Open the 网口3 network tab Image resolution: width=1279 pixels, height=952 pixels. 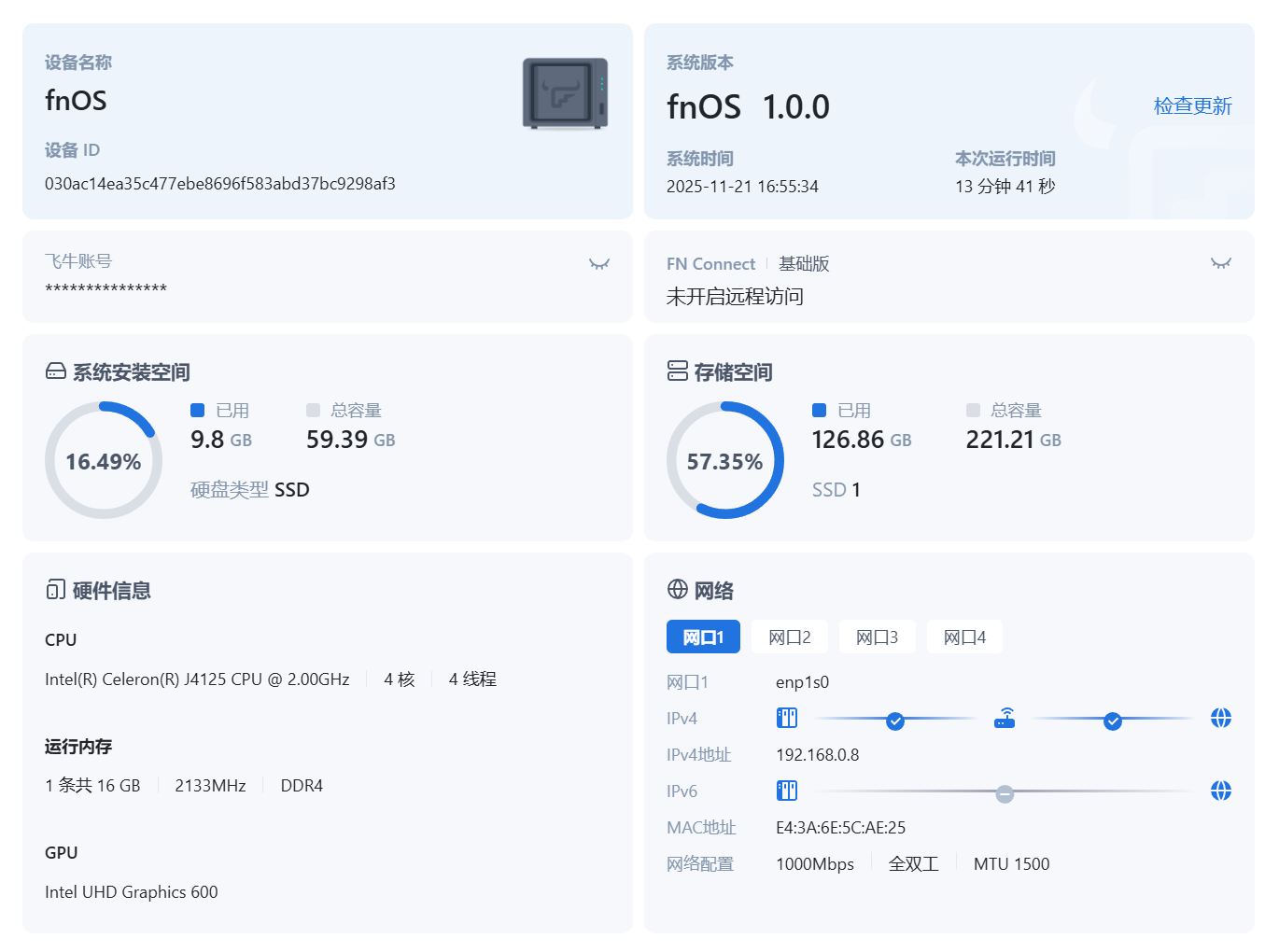pyautogui.click(x=877, y=637)
